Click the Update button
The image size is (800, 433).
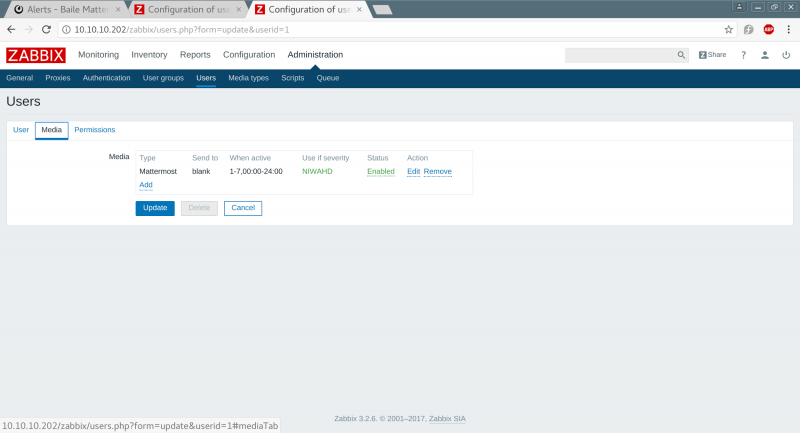tap(155, 208)
